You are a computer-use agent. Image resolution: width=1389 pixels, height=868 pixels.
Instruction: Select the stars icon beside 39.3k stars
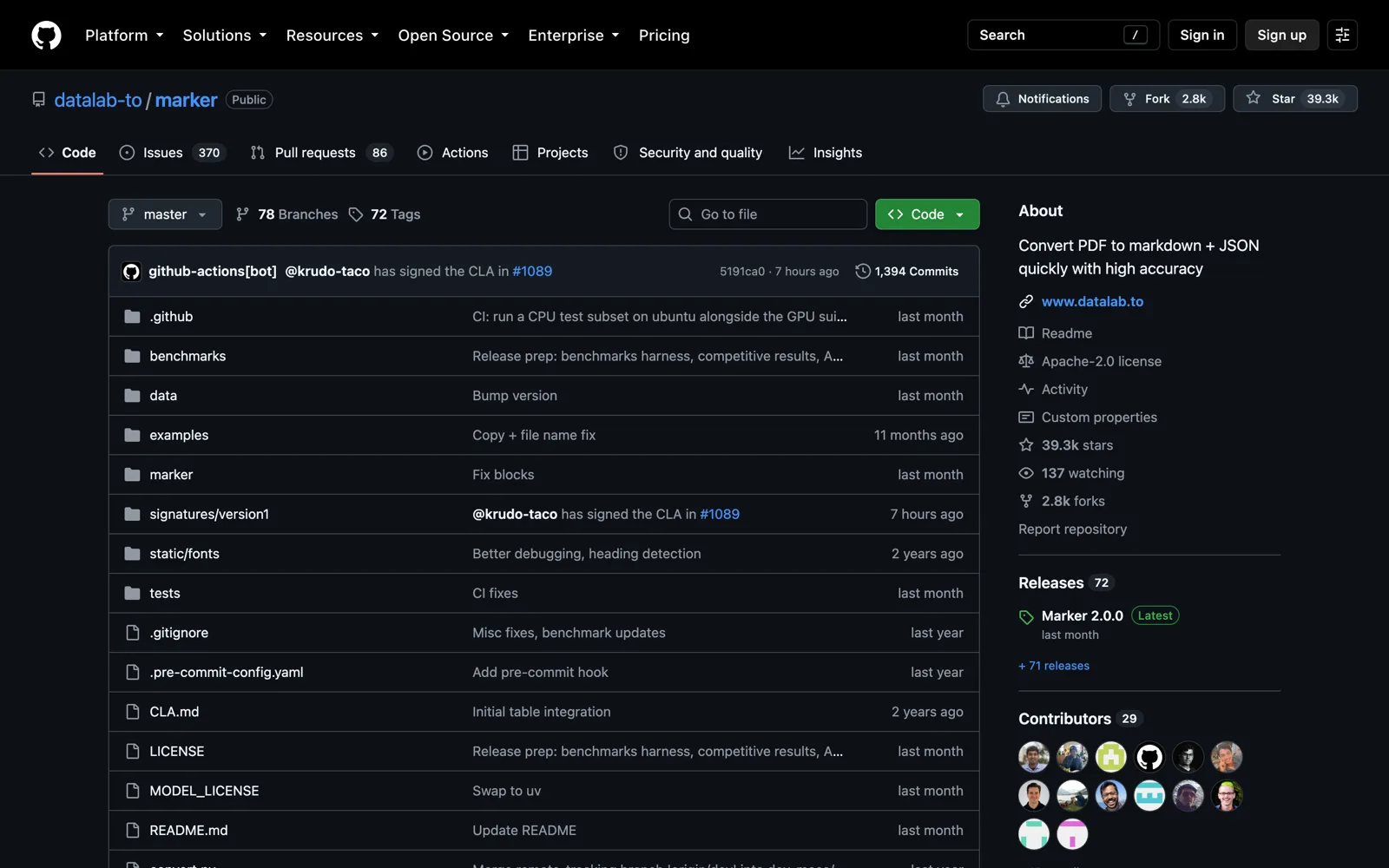tap(1026, 445)
